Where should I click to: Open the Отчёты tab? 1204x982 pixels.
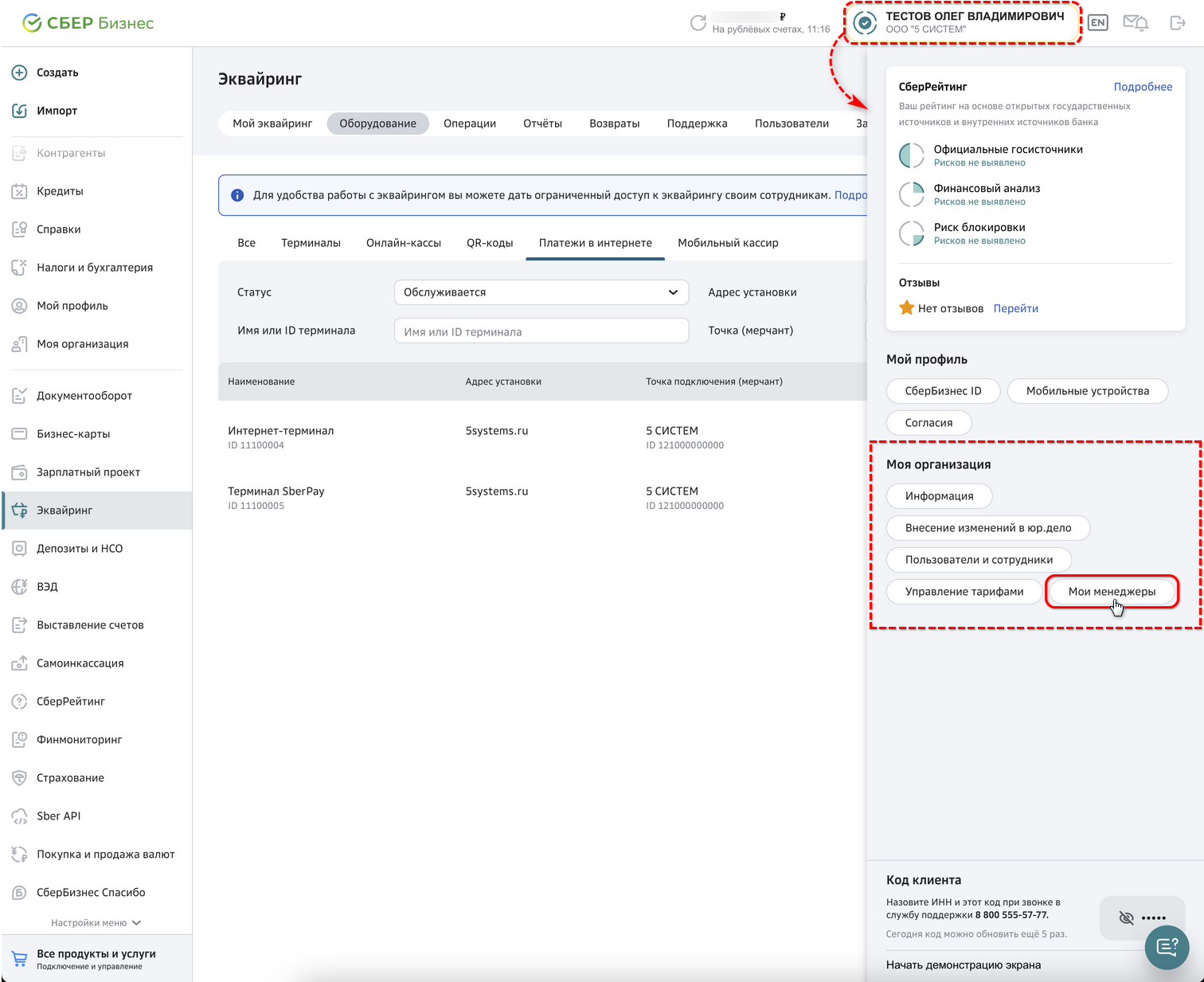tap(542, 123)
